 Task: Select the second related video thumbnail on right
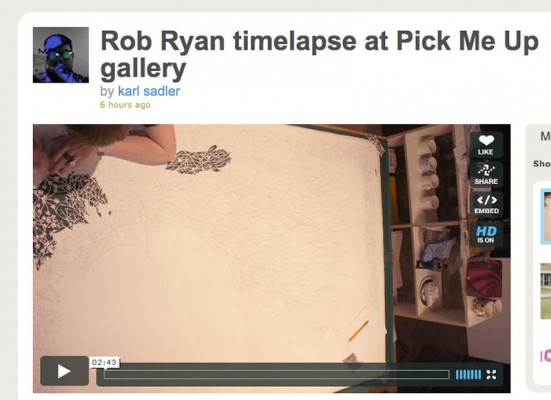point(546,291)
